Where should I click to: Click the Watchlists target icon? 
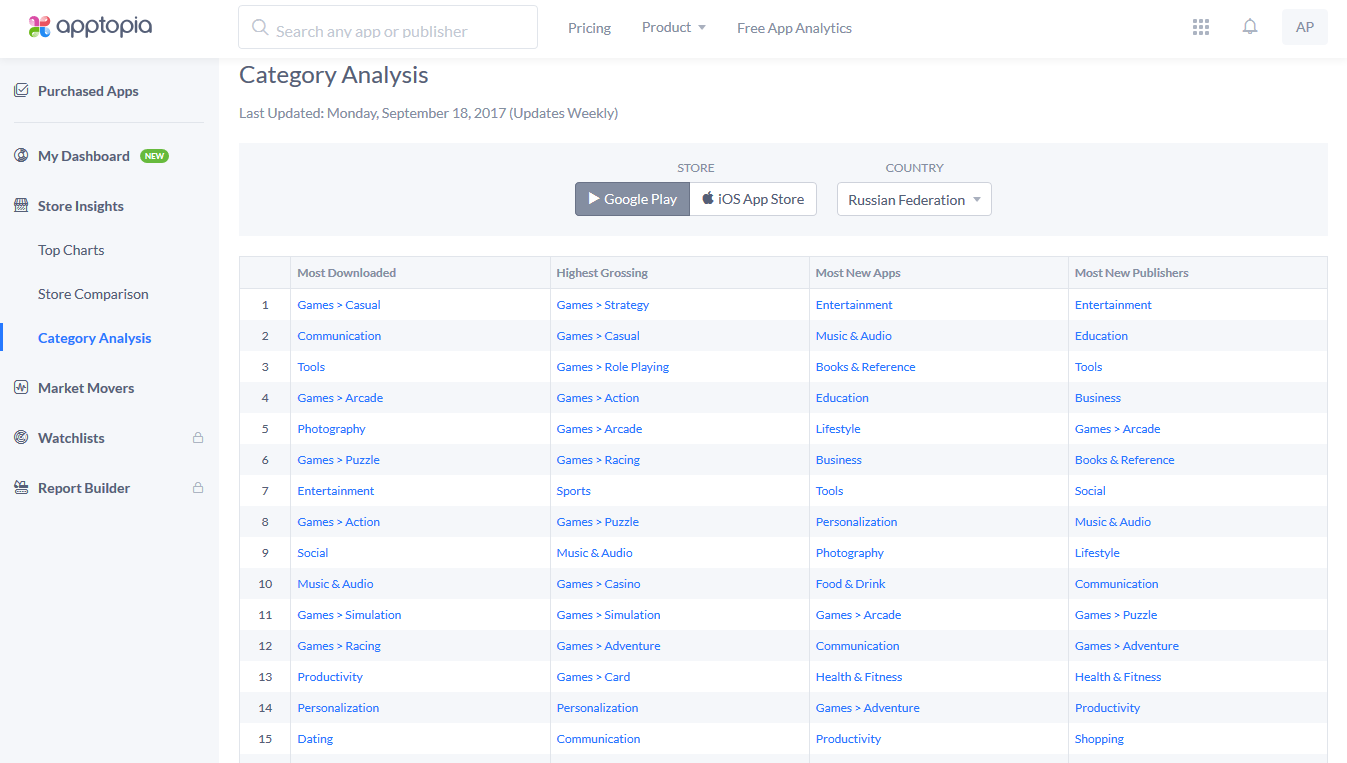click(21, 438)
